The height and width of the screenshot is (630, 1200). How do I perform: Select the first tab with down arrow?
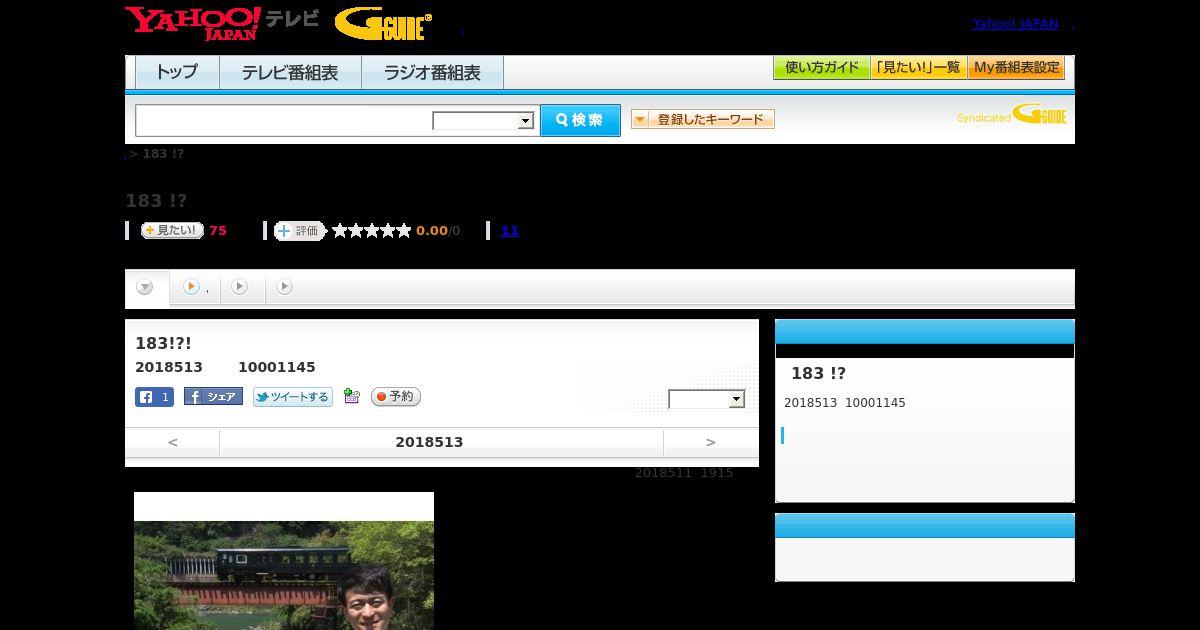tap(146, 288)
